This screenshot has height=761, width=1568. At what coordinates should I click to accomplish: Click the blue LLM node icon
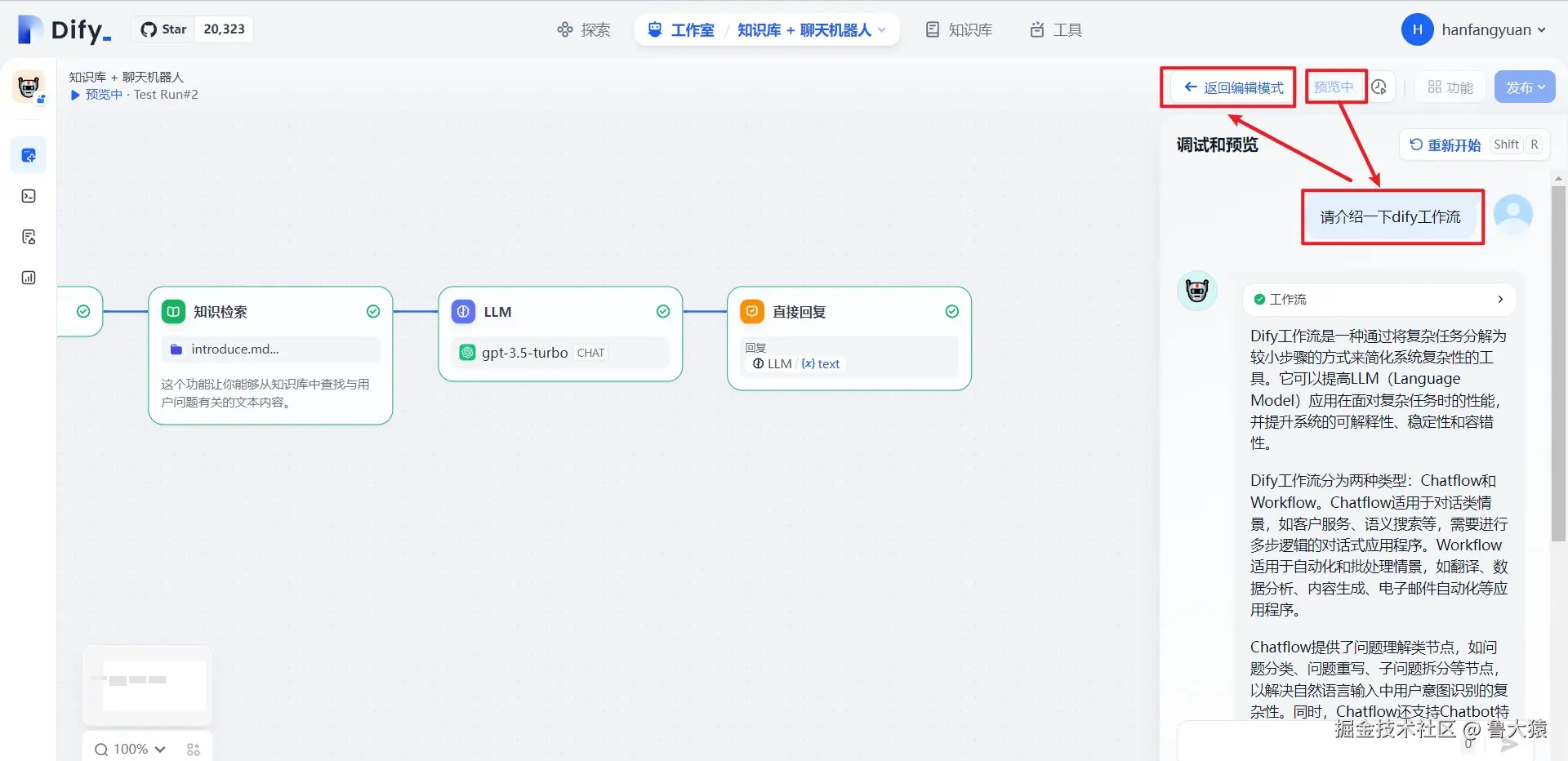pyautogui.click(x=463, y=311)
